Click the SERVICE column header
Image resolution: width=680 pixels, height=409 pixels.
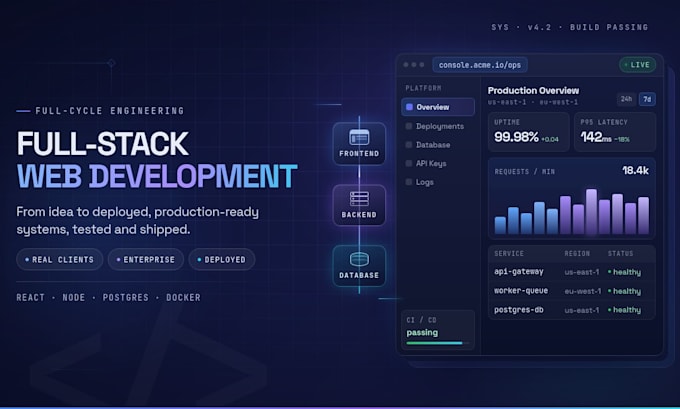click(x=509, y=253)
